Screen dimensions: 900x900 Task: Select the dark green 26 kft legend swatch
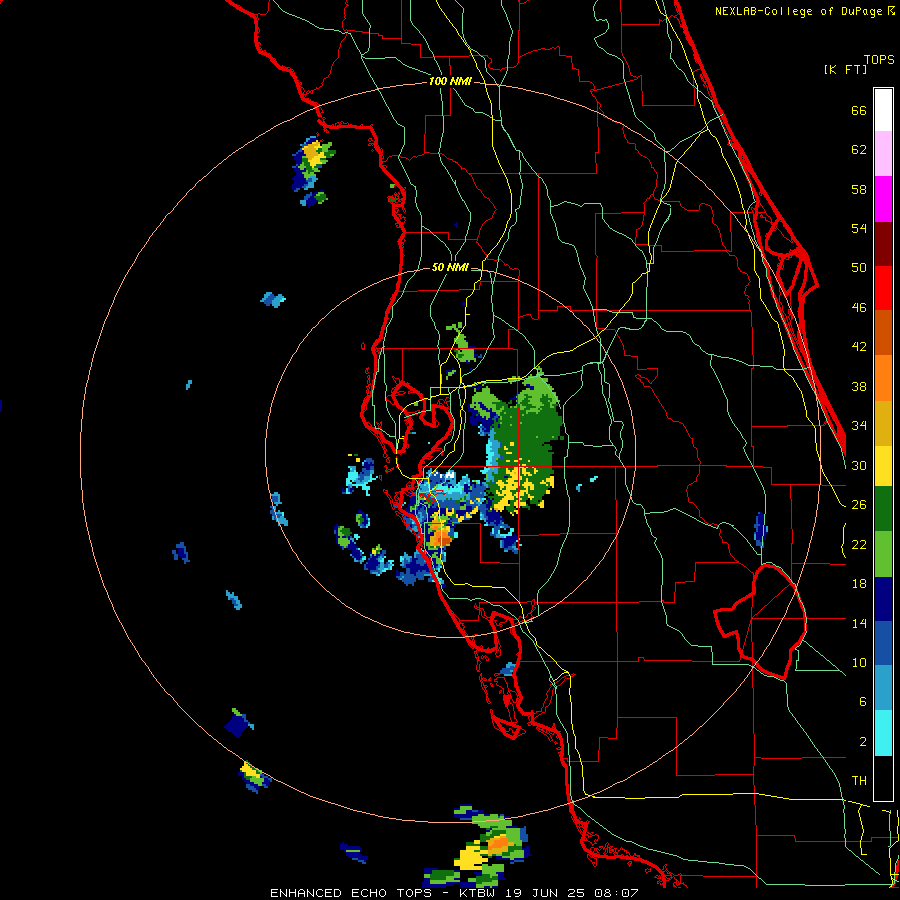883,509
